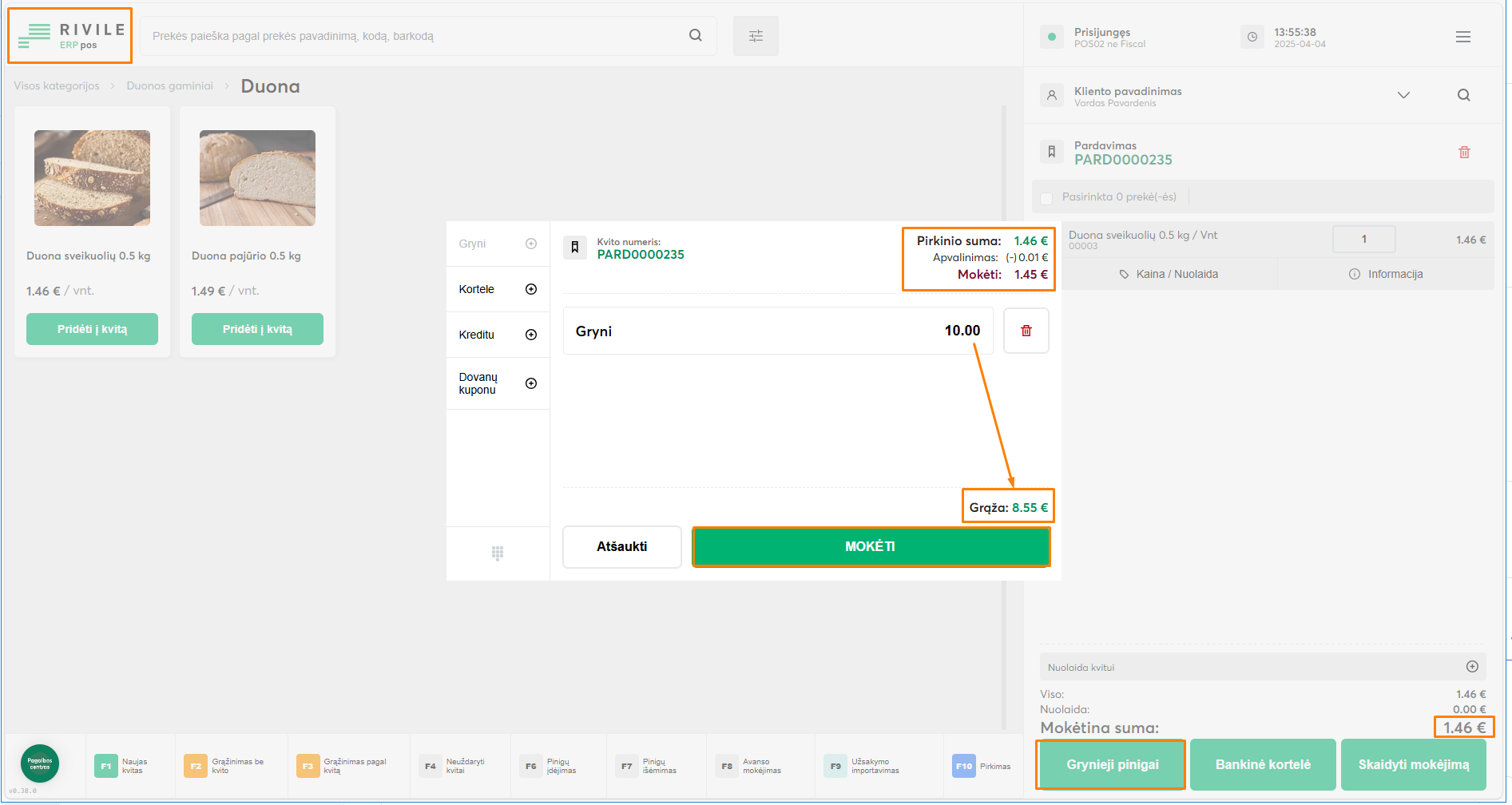This screenshot has height=805, width=1512.
Task: Expand the Kliento pavadinimas dropdown chevron
Action: coord(1403,95)
